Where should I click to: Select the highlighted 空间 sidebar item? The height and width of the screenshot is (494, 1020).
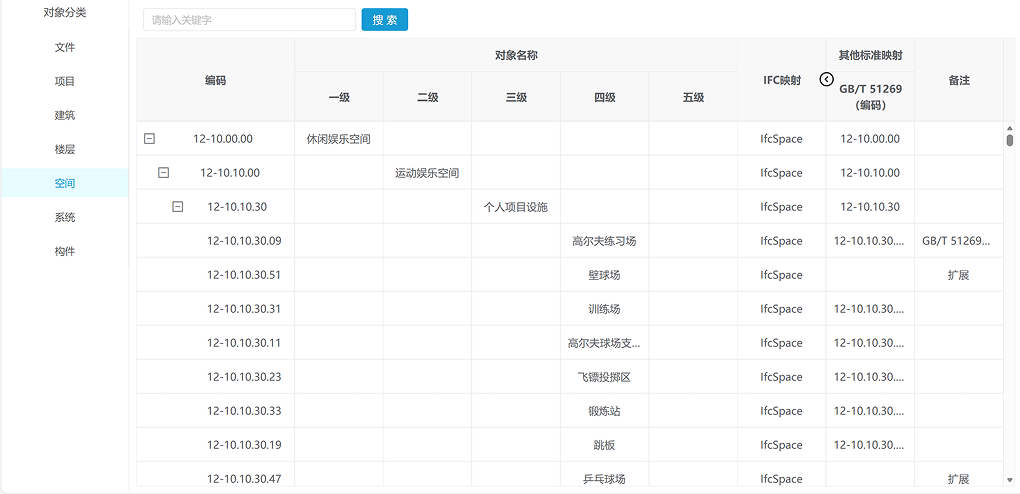click(65, 183)
